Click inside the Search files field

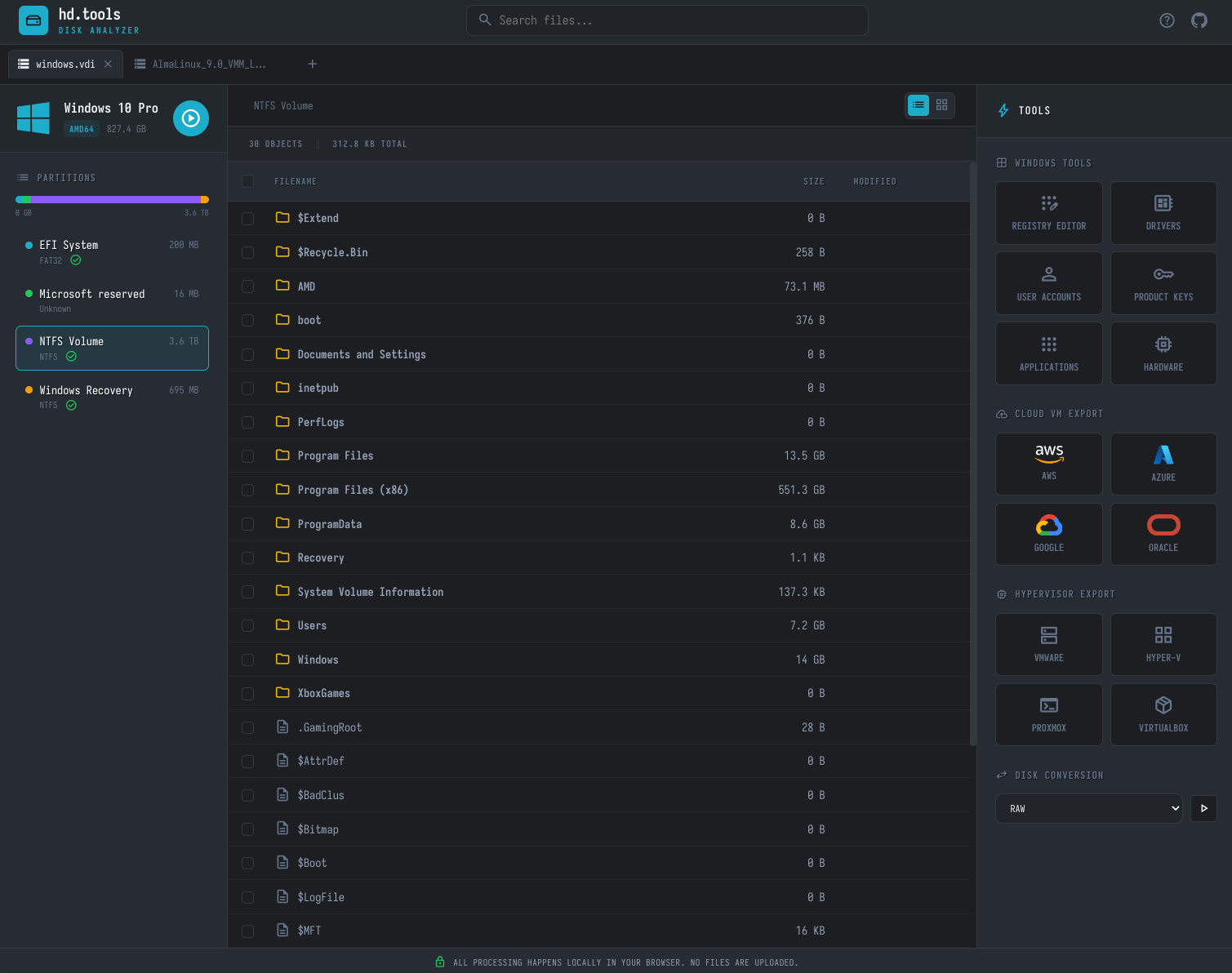click(667, 20)
